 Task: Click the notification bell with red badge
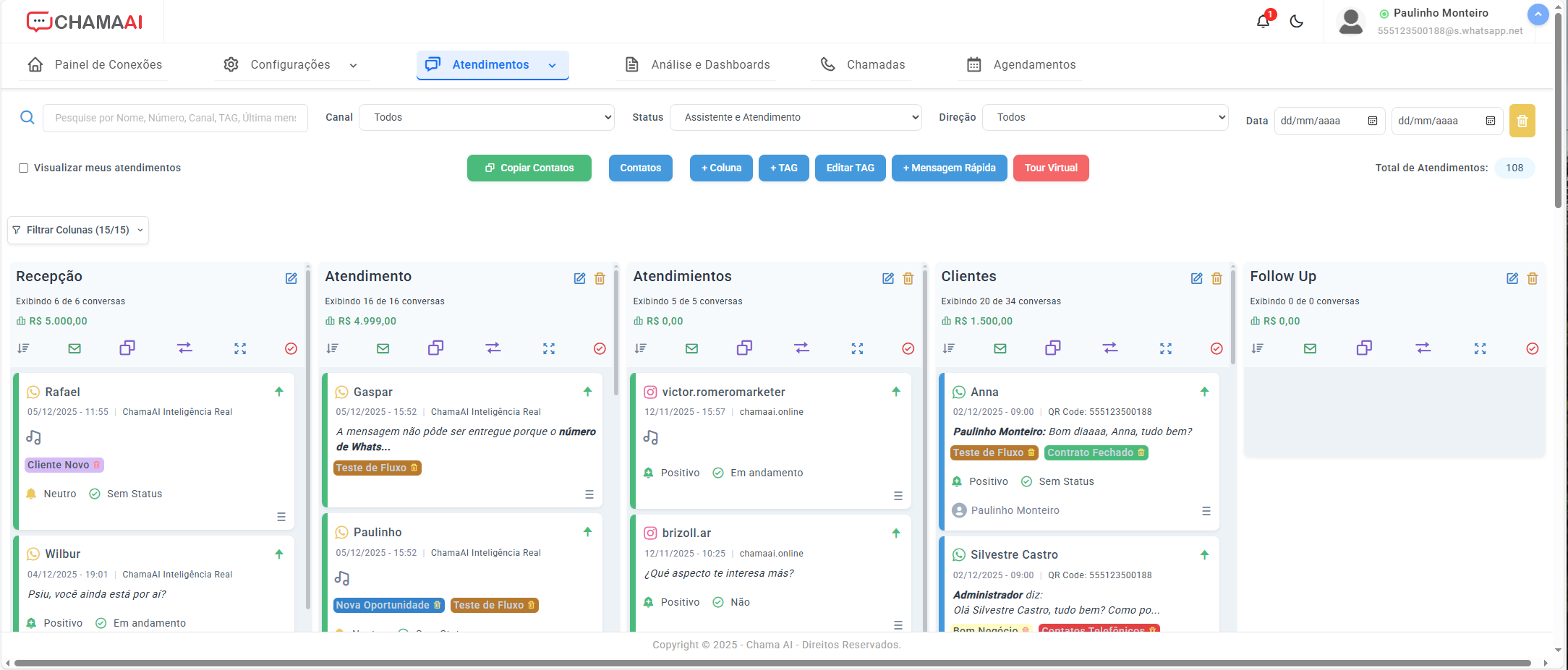click(1262, 21)
